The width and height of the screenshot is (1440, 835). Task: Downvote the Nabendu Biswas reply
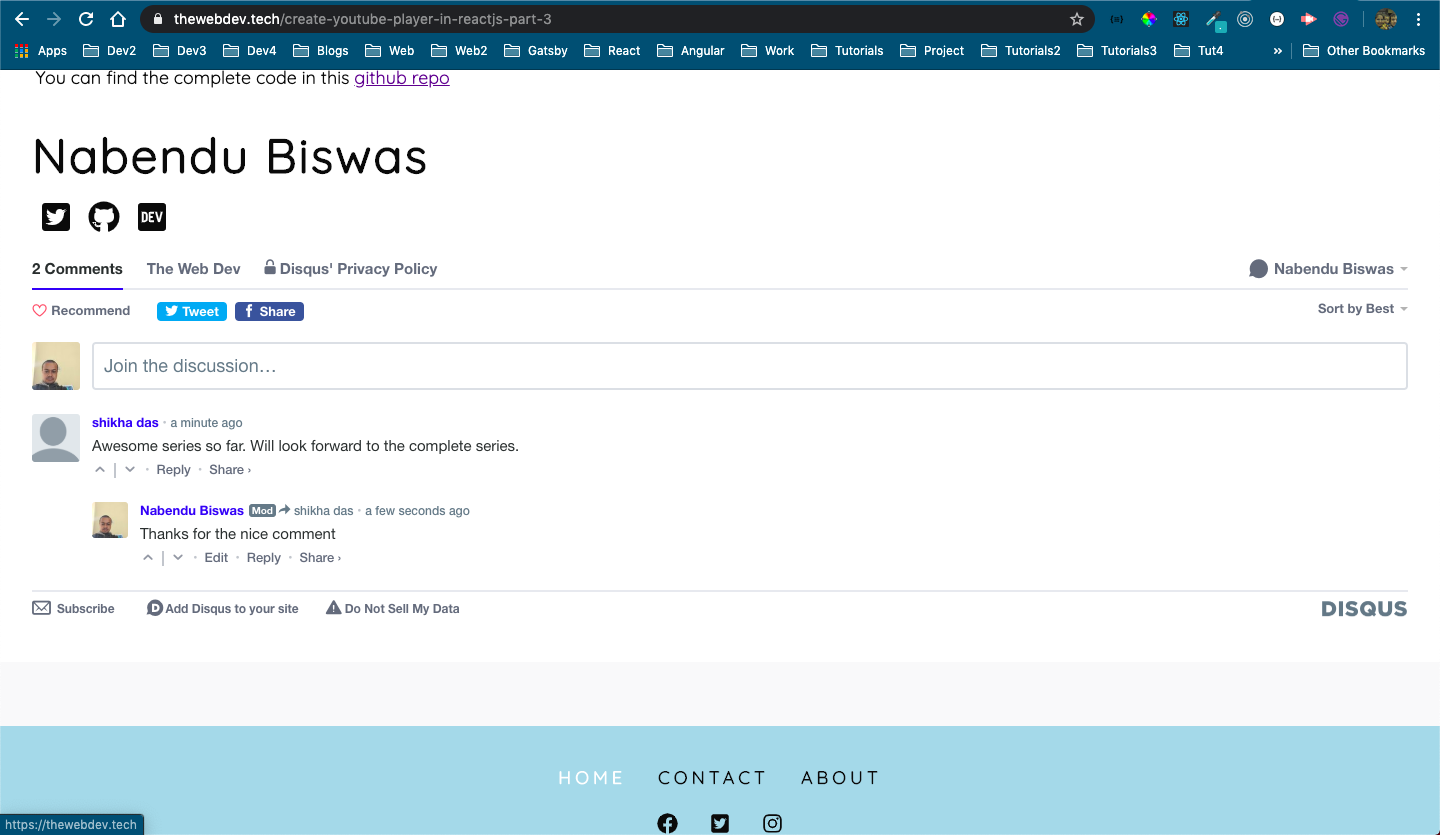click(x=178, y=558)
